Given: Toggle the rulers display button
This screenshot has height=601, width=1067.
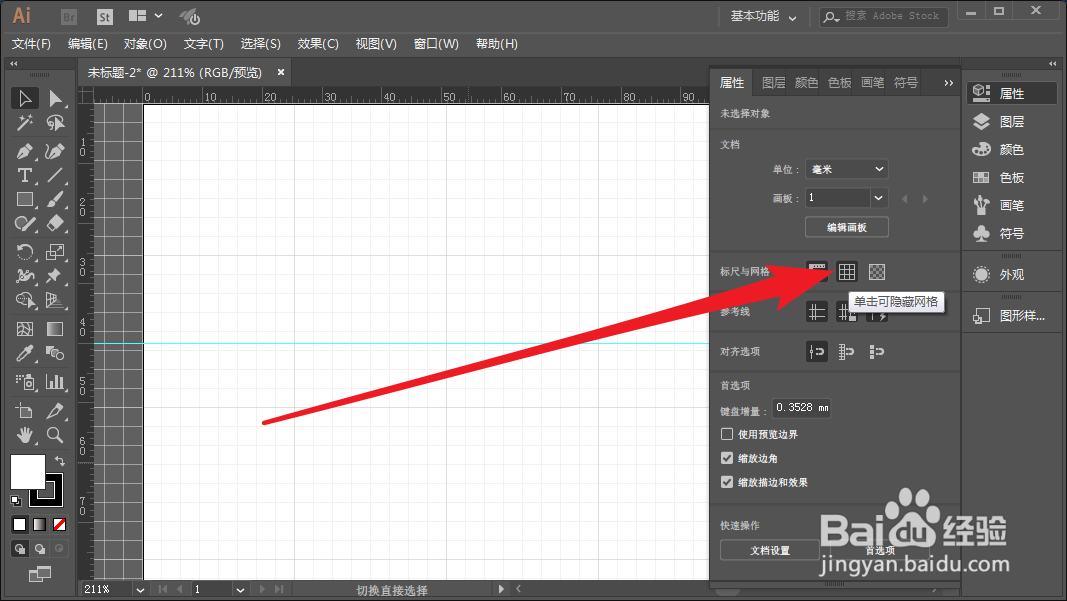Looking at the screenshot, I should (817, 272).
